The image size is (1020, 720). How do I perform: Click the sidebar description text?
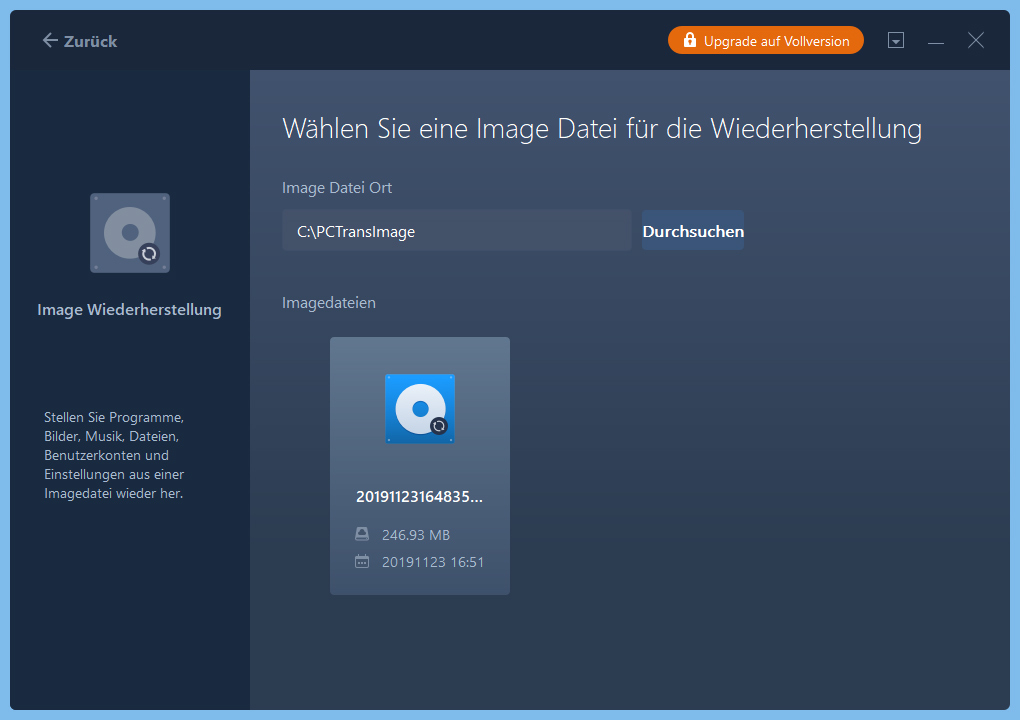[x=114, y=456]
